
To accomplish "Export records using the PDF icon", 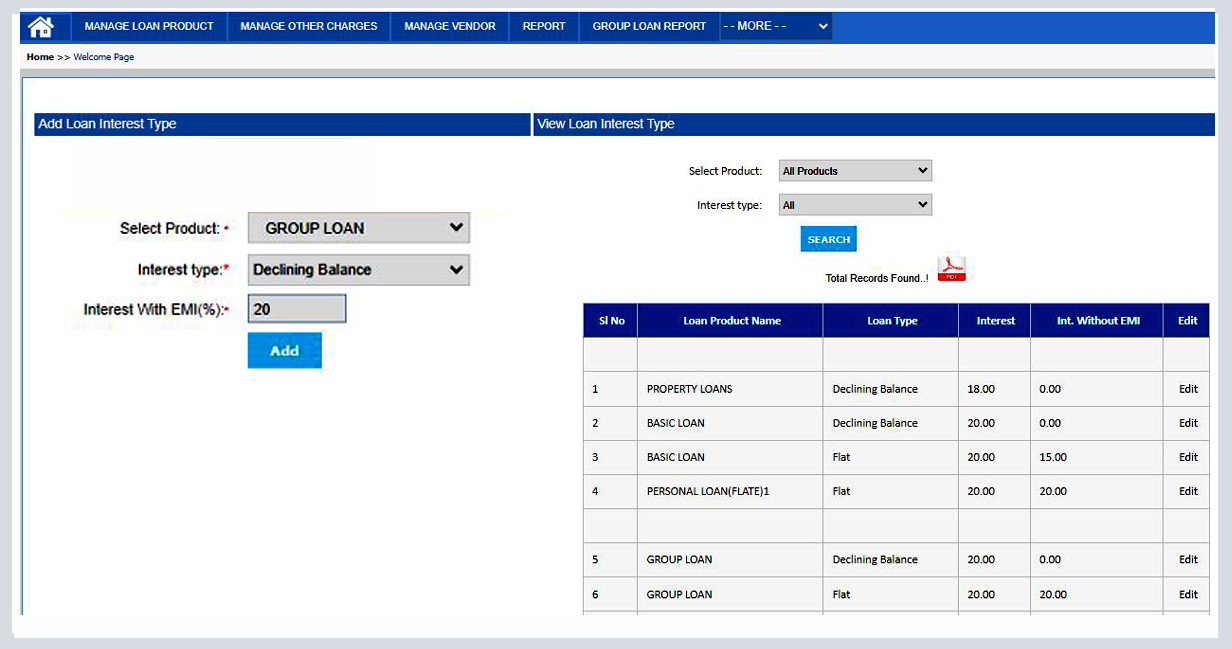I will tap(950, 269).
